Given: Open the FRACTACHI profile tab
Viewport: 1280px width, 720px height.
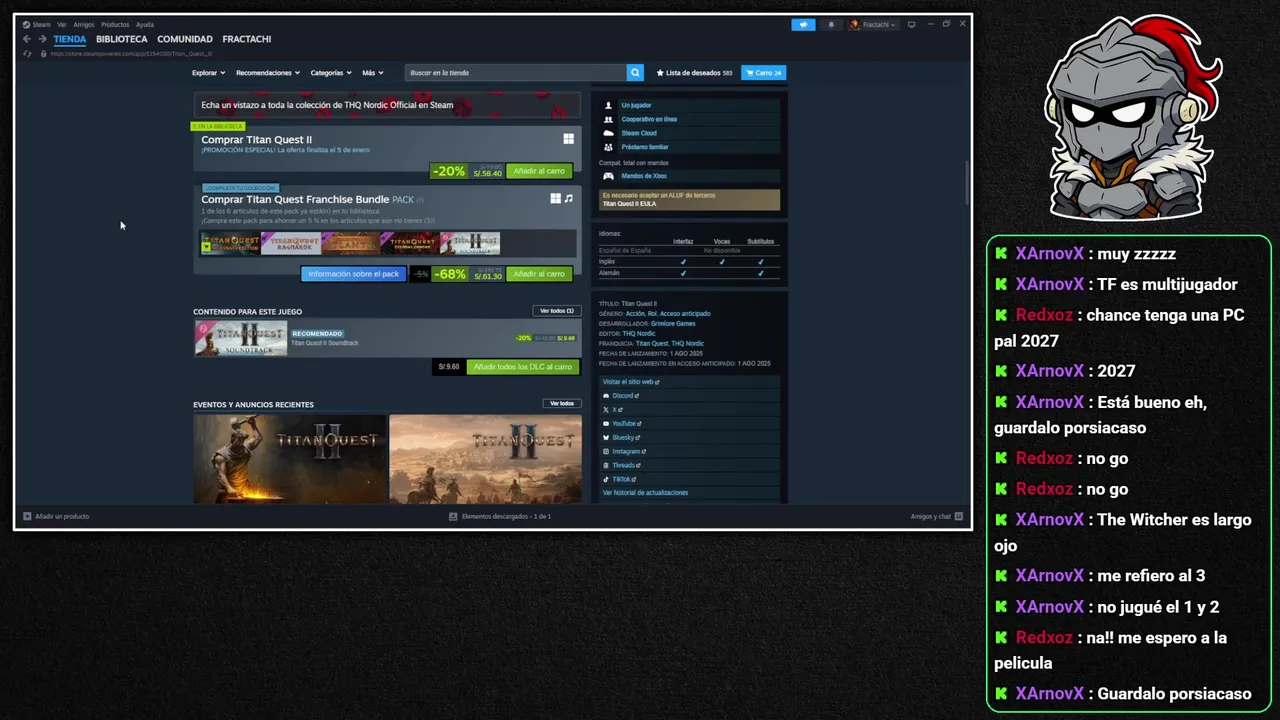Looking at the screenshot, I should click(247, 39).
